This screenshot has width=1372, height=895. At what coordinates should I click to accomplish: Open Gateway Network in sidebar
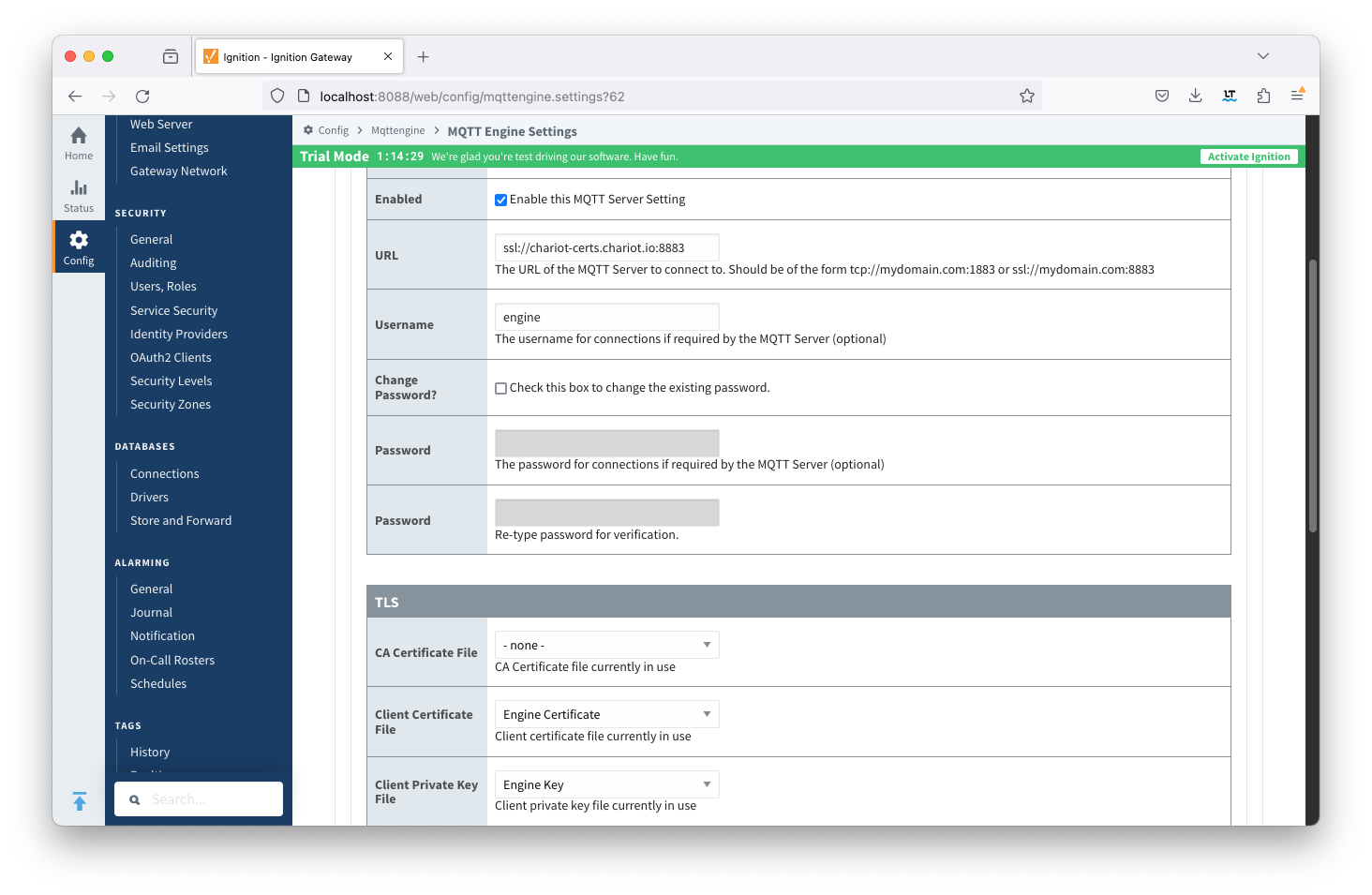[x=179, y=171]
